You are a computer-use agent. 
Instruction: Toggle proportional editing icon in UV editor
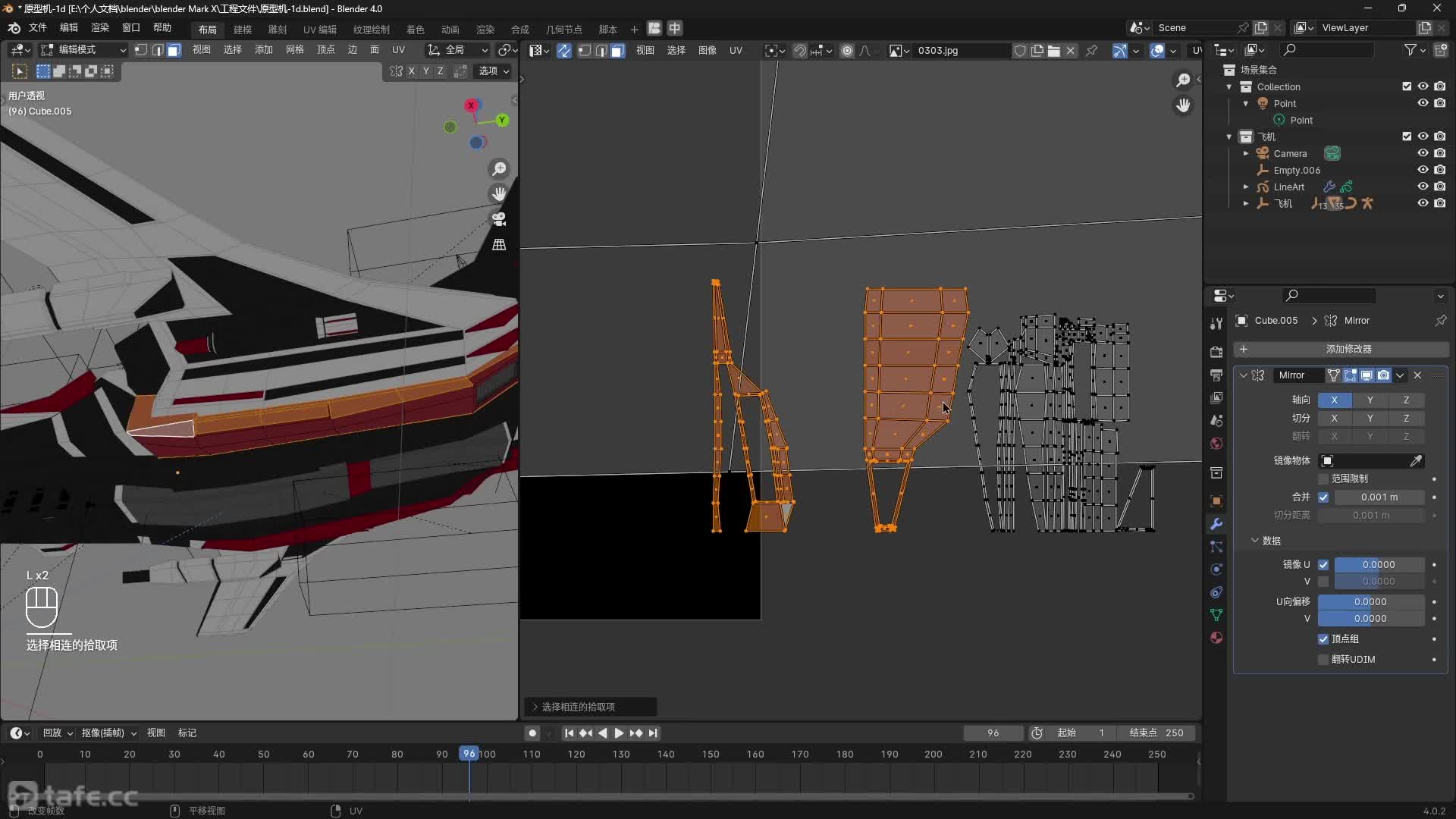[847, 51]
